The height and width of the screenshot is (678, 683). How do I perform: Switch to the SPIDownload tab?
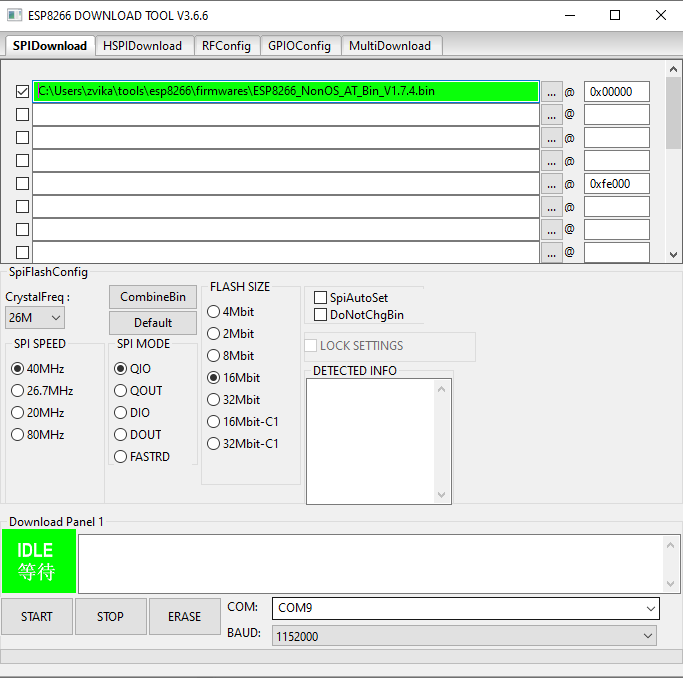(x=50, y=46)
